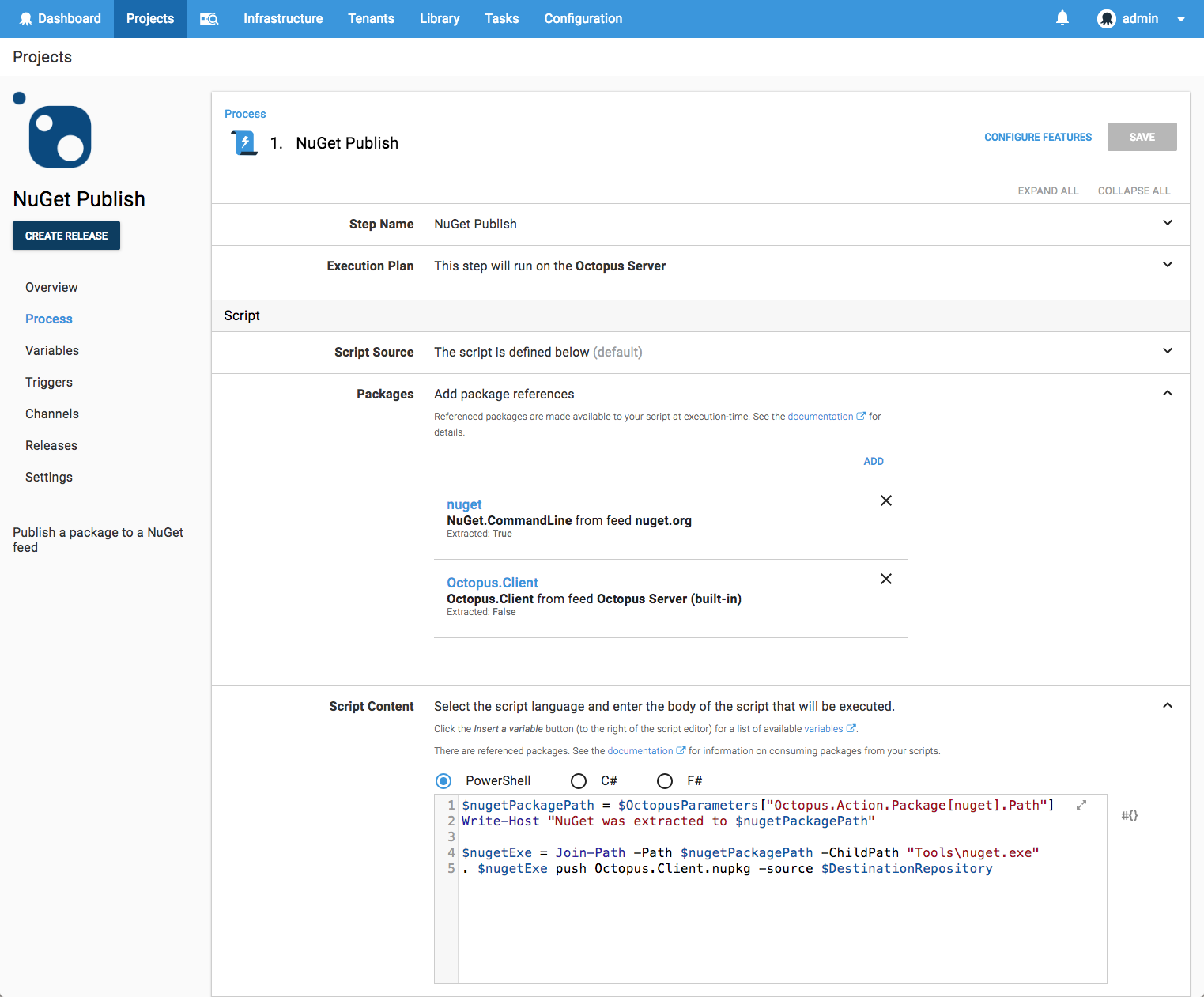Screen dimensions: 1204x997
Task: Select the PowerShell script language
Action: [443, 780]
